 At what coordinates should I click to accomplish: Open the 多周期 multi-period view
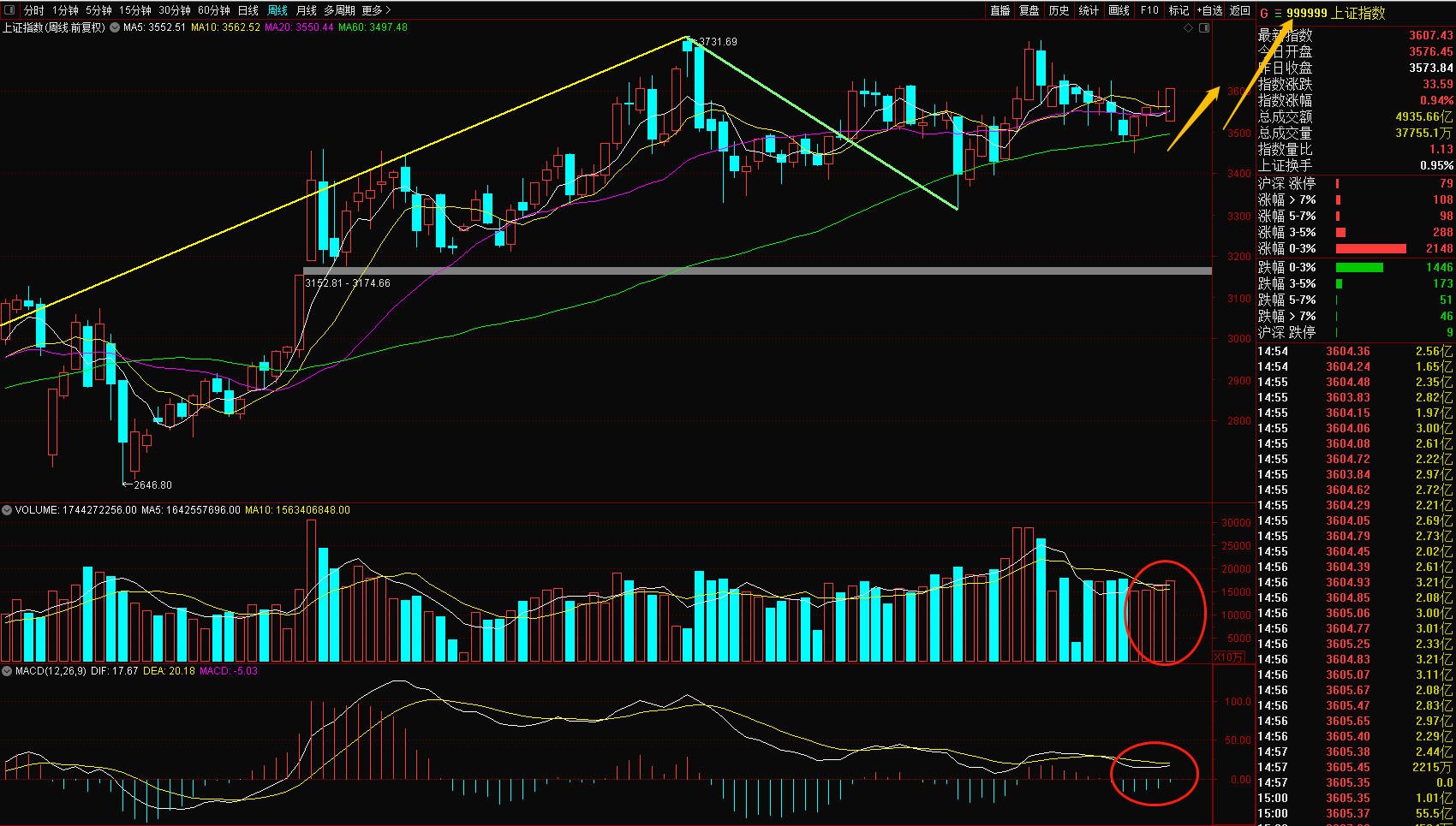click(339, 10)
